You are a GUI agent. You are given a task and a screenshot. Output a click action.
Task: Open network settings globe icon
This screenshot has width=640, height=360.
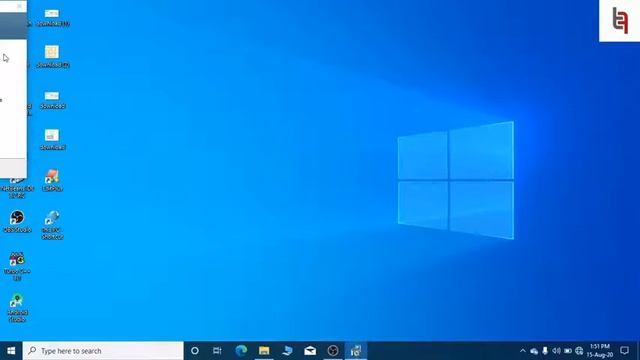click(579, 351)
